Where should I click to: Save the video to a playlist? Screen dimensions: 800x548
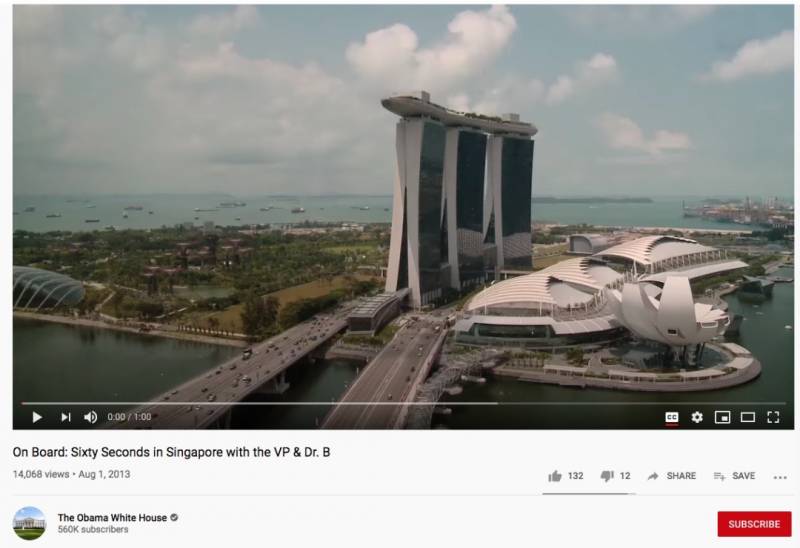[734, 476]
